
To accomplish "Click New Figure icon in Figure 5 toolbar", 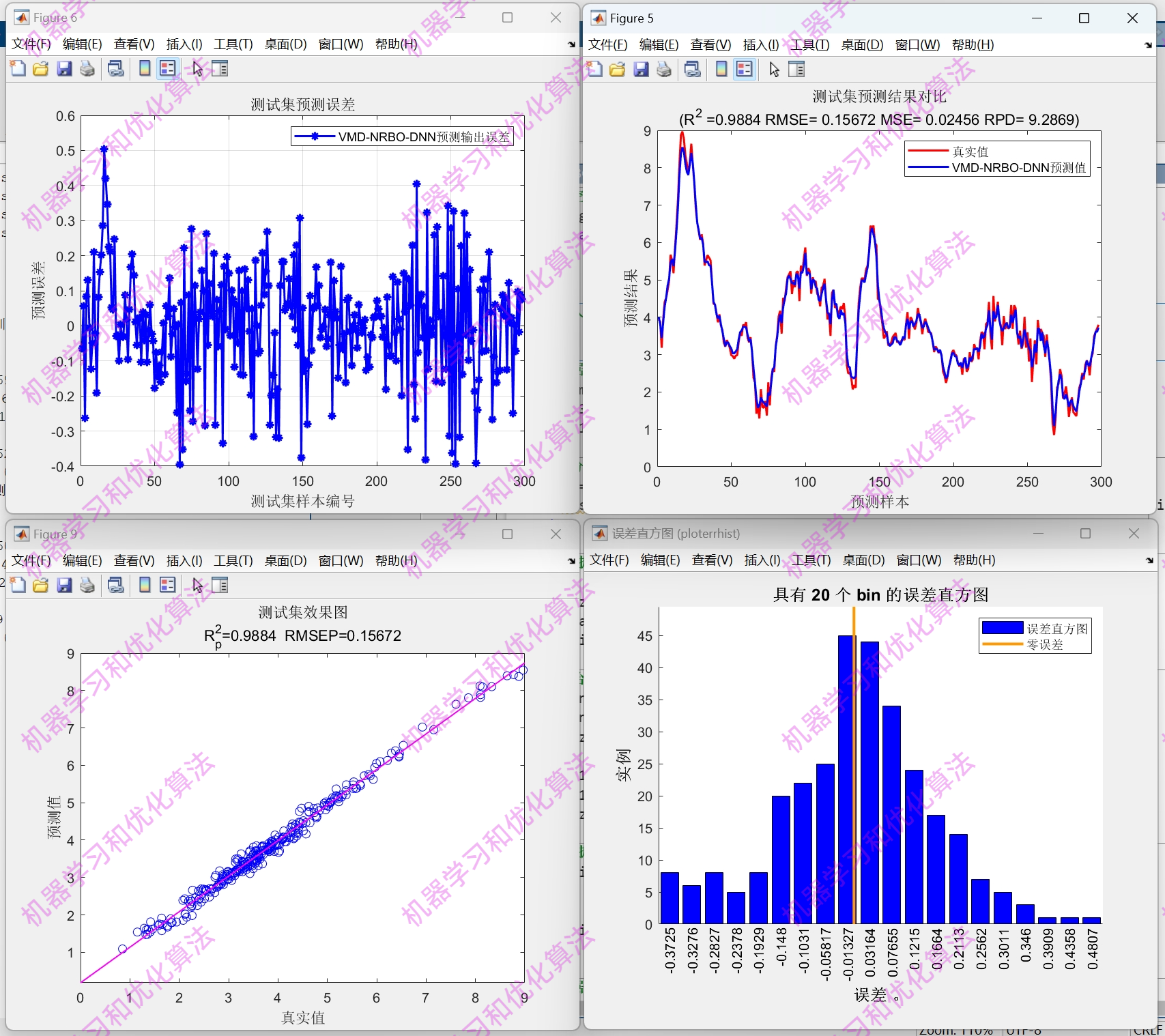I will pyautogui.click(x=595, y=69).
